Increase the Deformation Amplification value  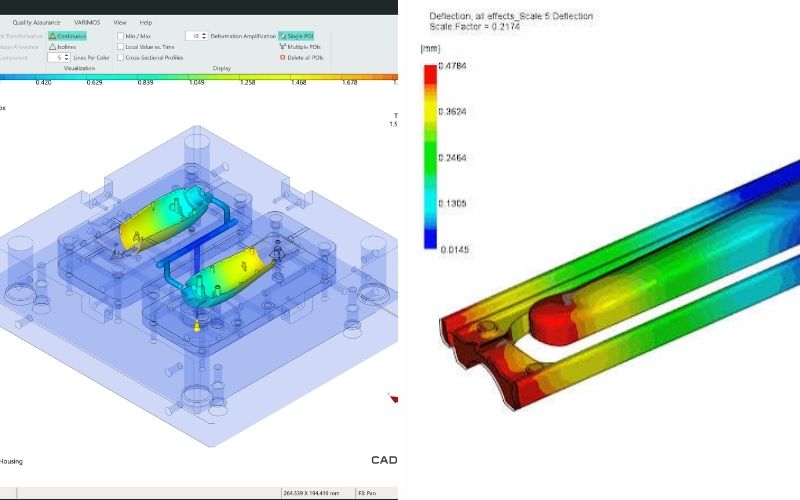[x=204, y=34]
